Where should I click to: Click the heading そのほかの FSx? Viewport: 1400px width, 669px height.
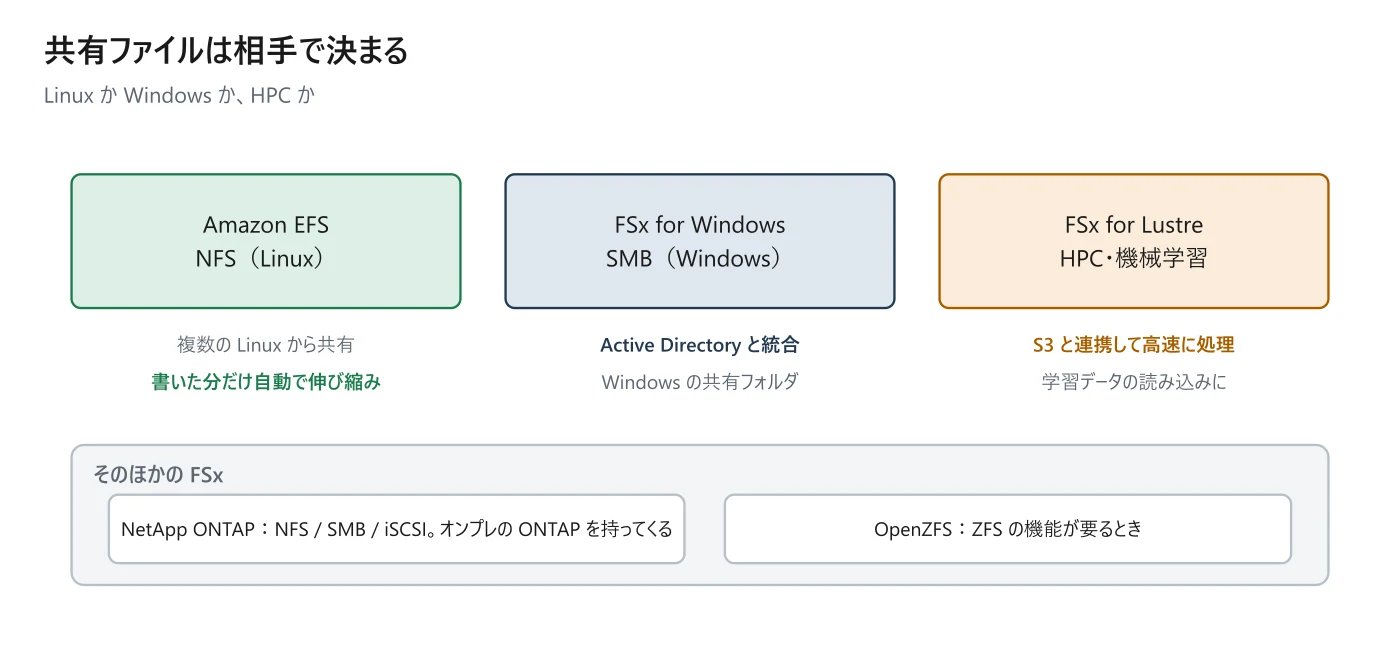(158, 475)
